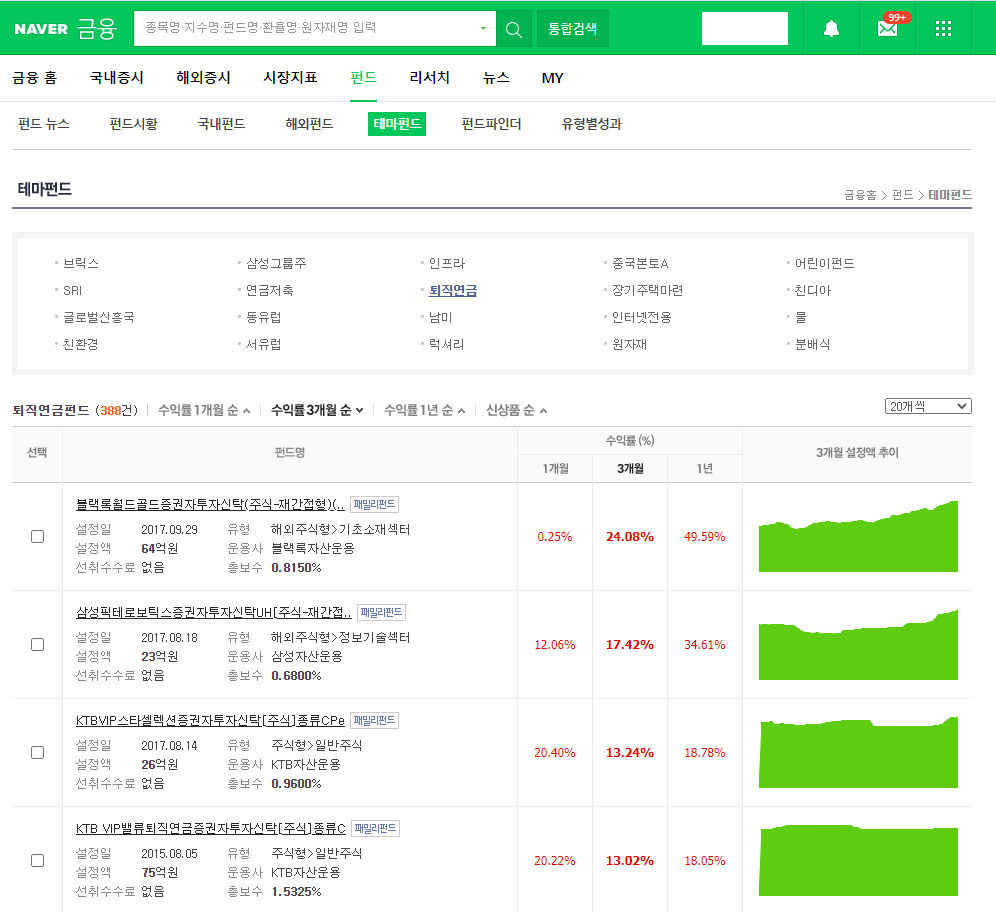The width and height of the screenshot is (996, 912).
Task: Check the KTB VIP밸류퇴직연금 fund checkbox
Action: click(37, 861)
